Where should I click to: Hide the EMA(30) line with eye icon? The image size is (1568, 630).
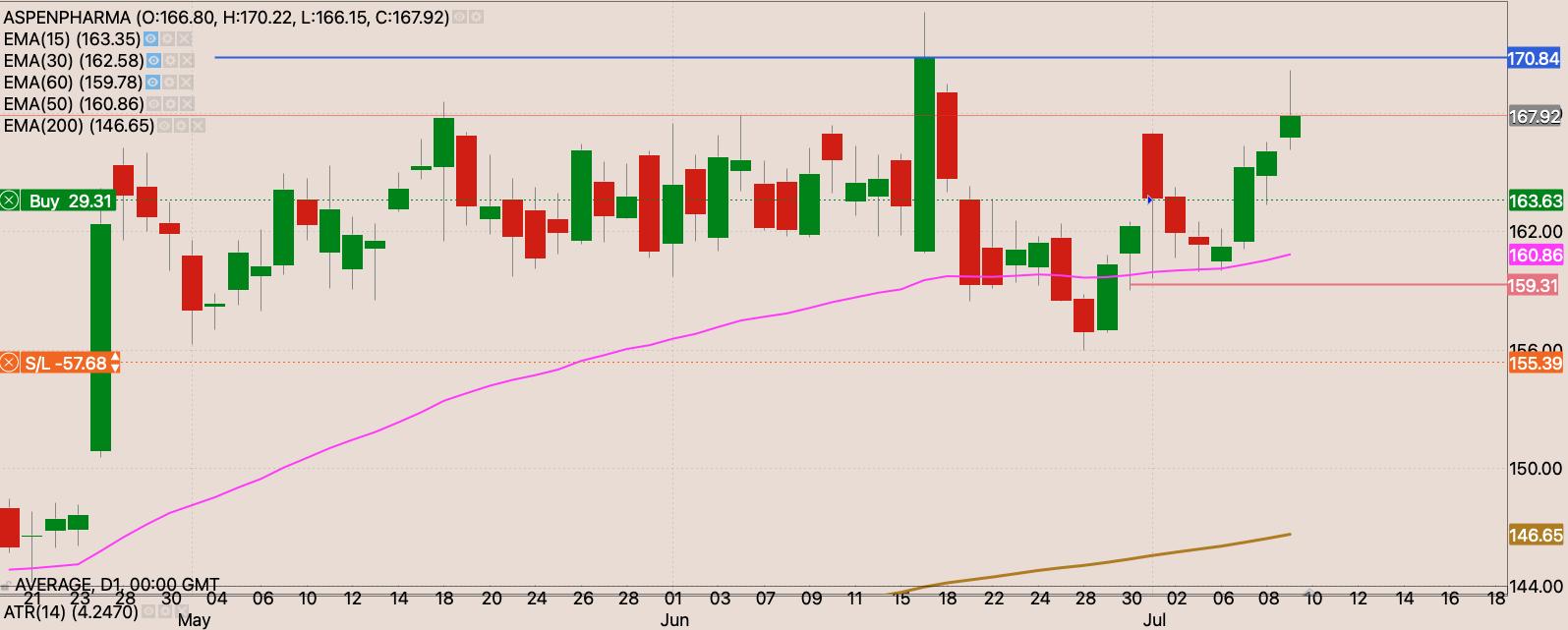pyautogui.click(x=153, y=61)
